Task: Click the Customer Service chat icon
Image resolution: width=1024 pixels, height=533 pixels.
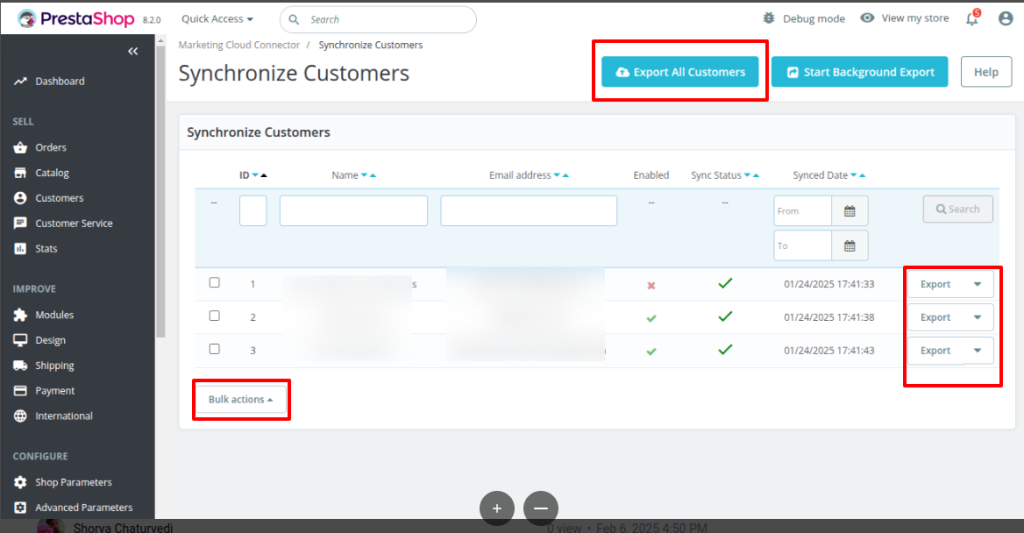Action: click(20, 223)
